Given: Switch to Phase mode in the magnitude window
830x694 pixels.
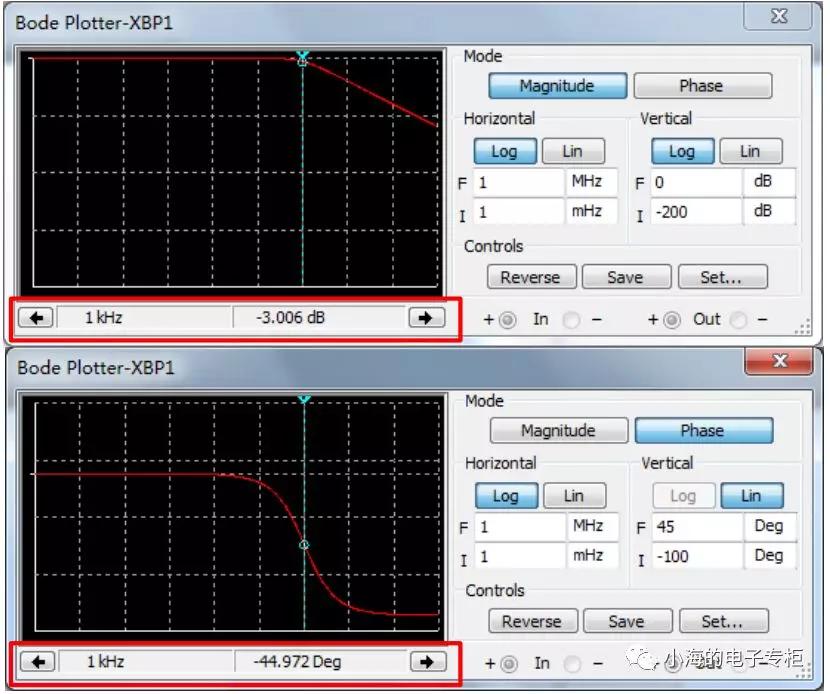Looking at the screenshot, I should coord(702,86).
